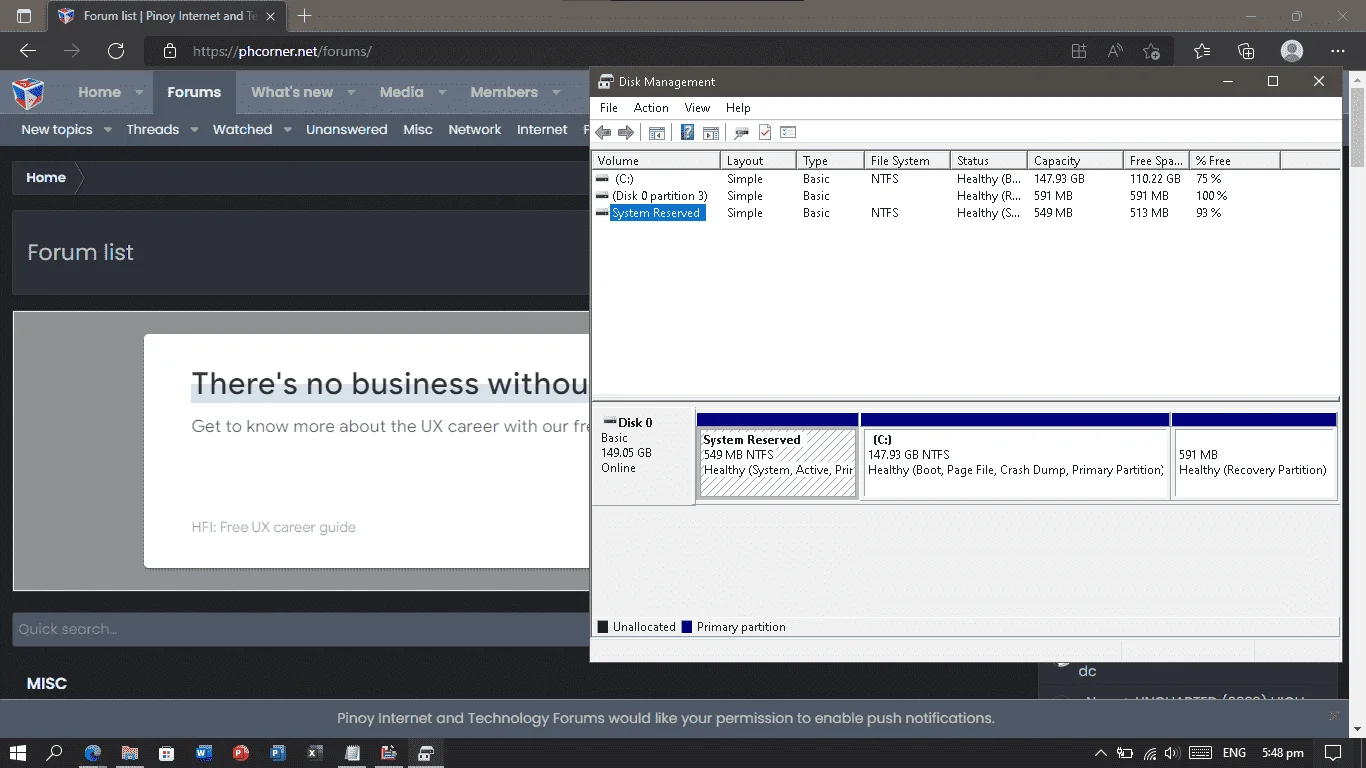Open the Unanswered forum link

click(347, 130)
